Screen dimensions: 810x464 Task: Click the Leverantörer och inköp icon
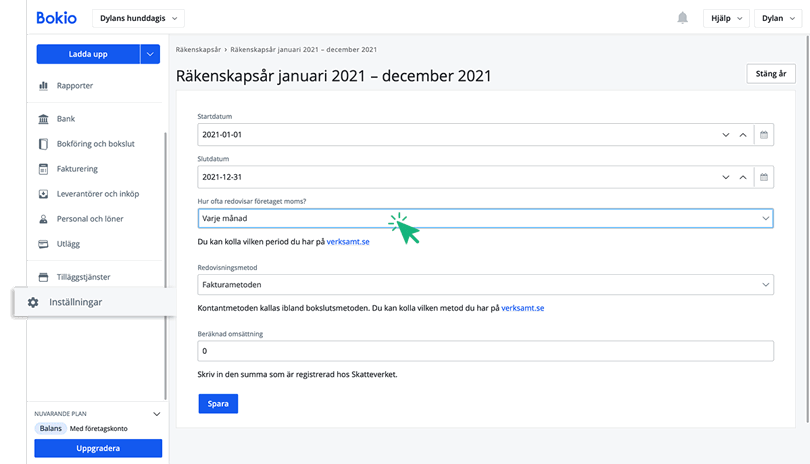(43, 194)
